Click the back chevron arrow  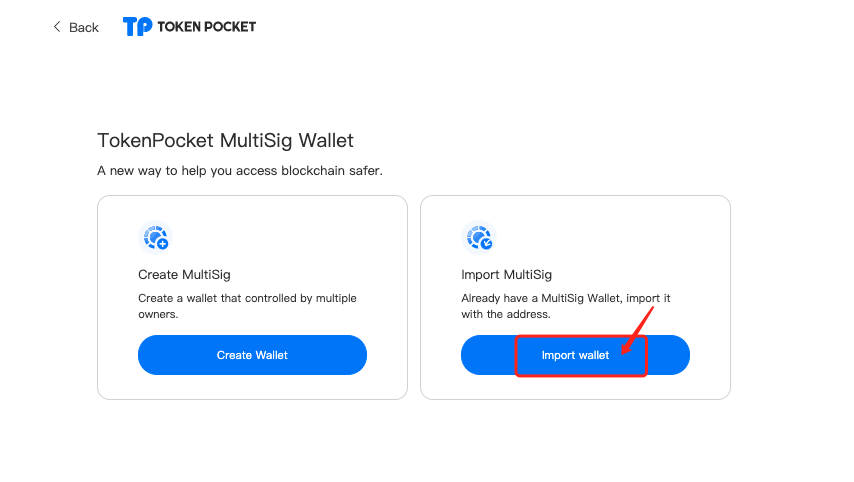pyautogui.click(x=57, y=27)
